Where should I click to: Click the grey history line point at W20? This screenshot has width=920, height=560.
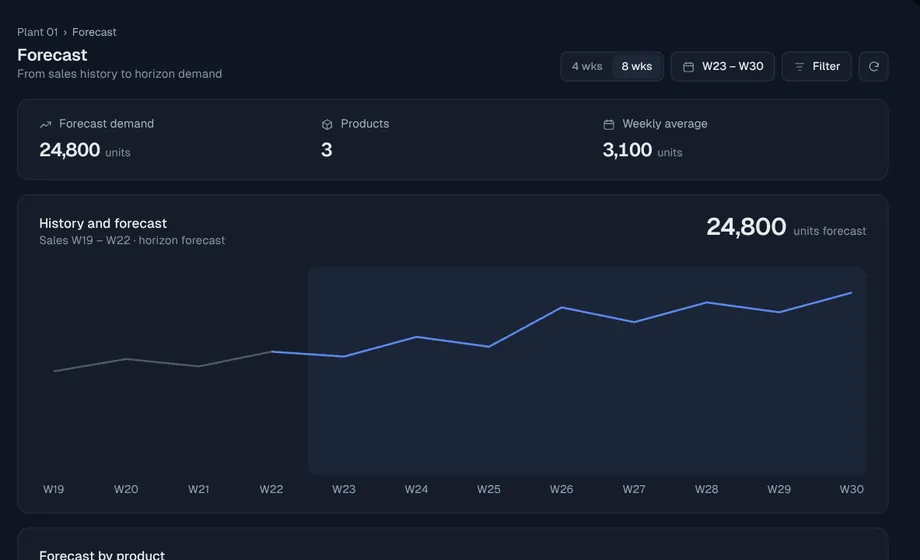pos(126,359)
